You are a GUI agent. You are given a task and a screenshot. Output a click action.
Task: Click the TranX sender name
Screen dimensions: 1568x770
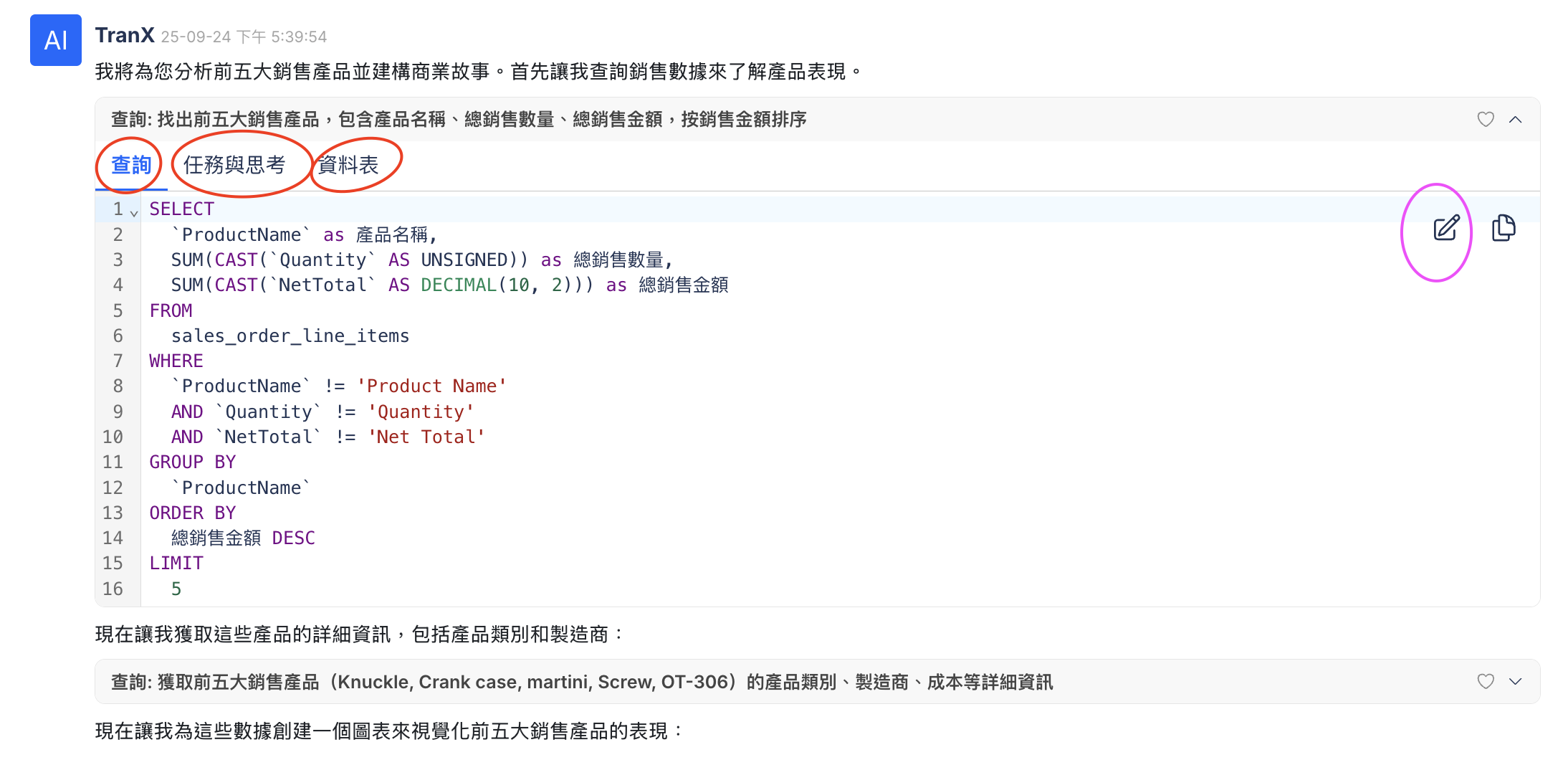pyautogui.click(x=125, y=35)
